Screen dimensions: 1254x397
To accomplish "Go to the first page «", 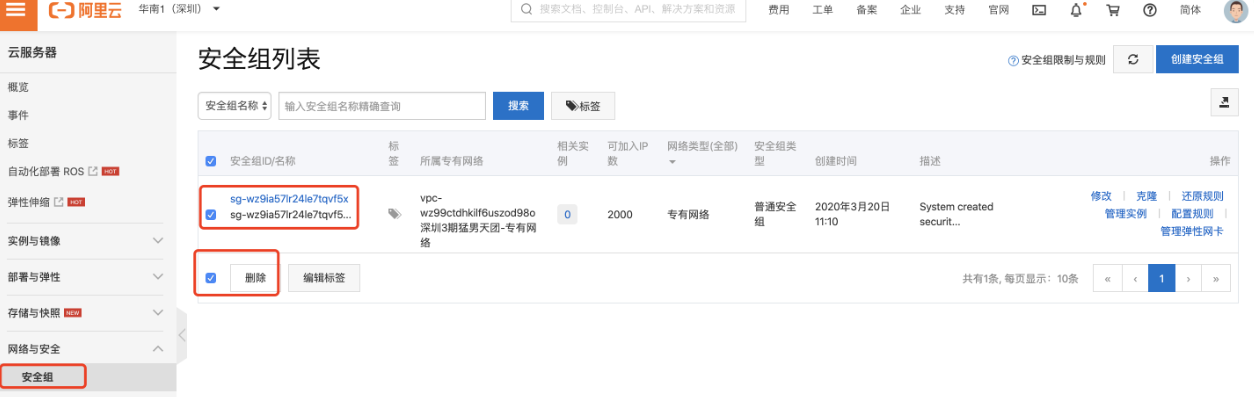I will tap(1108, 279).
